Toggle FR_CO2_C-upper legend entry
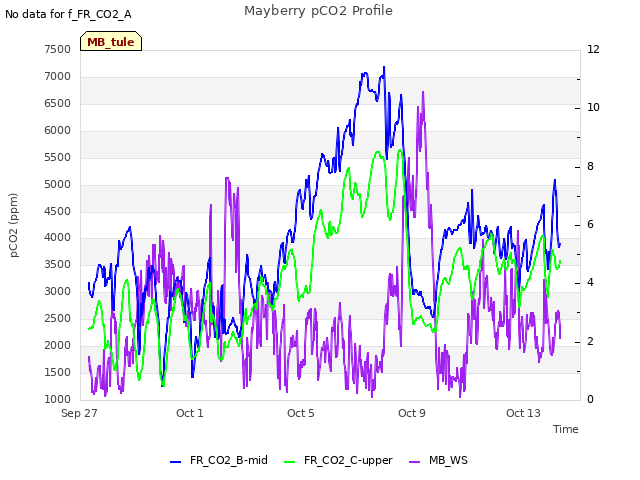The height and width of the screenshot is (480, 640). click(338, 460)
